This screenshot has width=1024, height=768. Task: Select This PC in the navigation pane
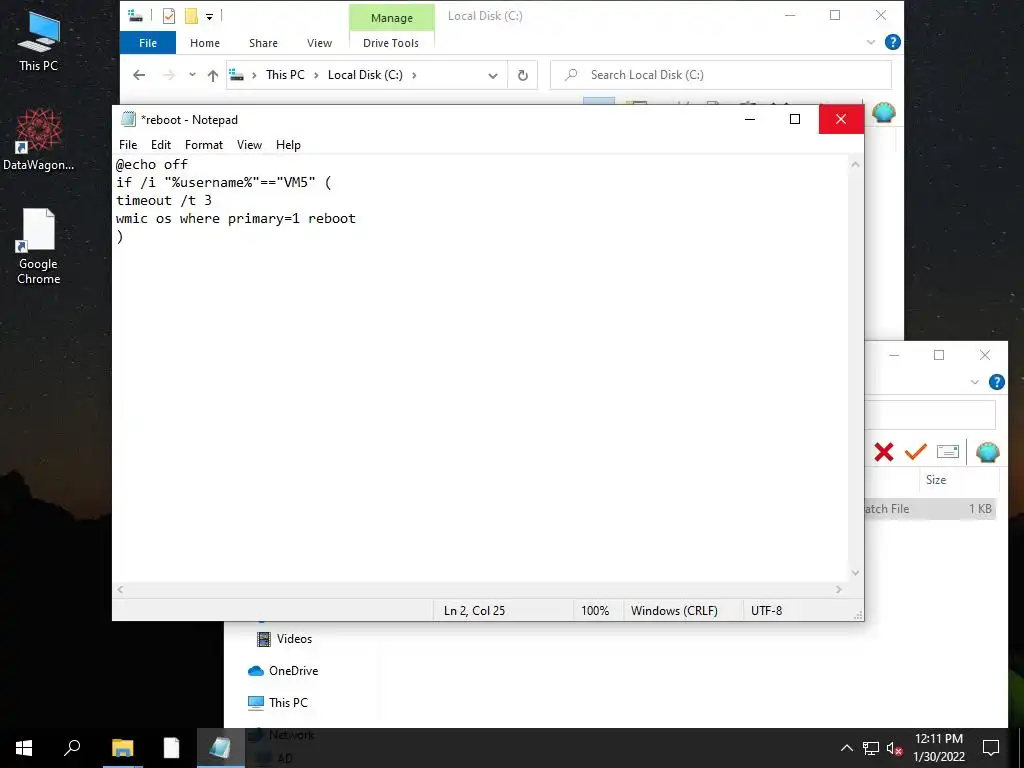(278, 703)
